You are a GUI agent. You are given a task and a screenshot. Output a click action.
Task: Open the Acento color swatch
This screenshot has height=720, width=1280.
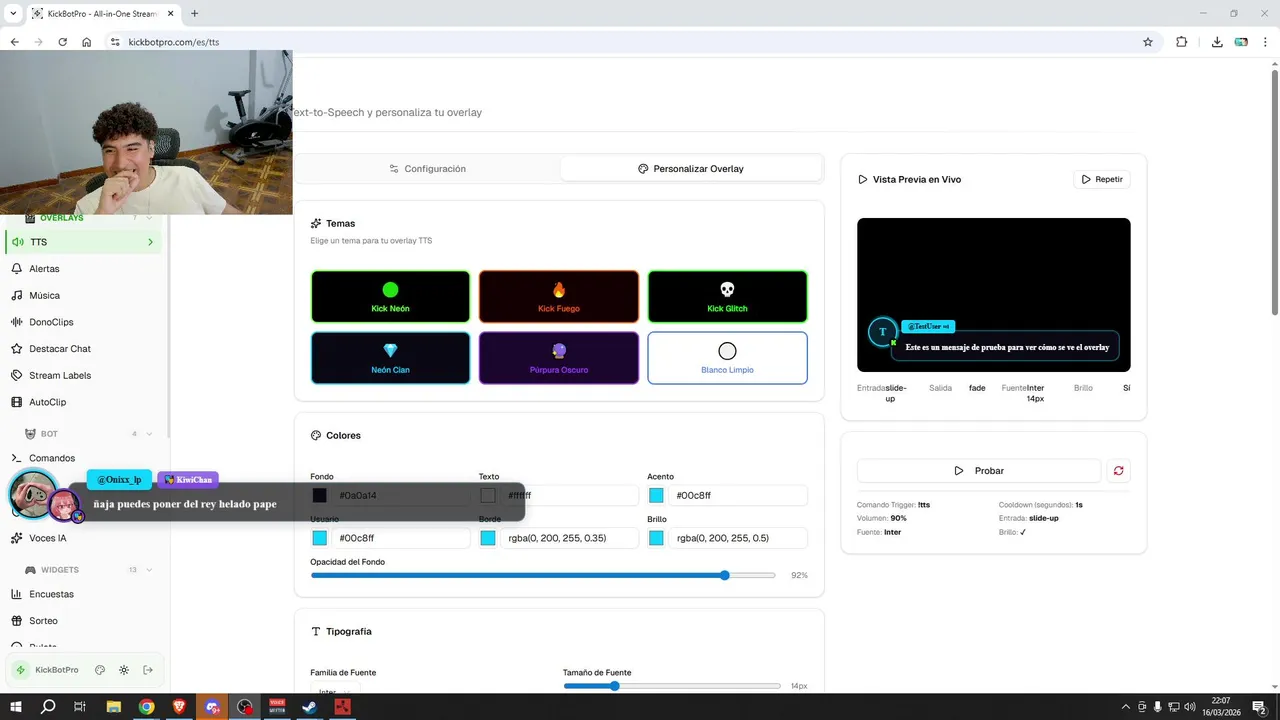click(x=656, y=495)
